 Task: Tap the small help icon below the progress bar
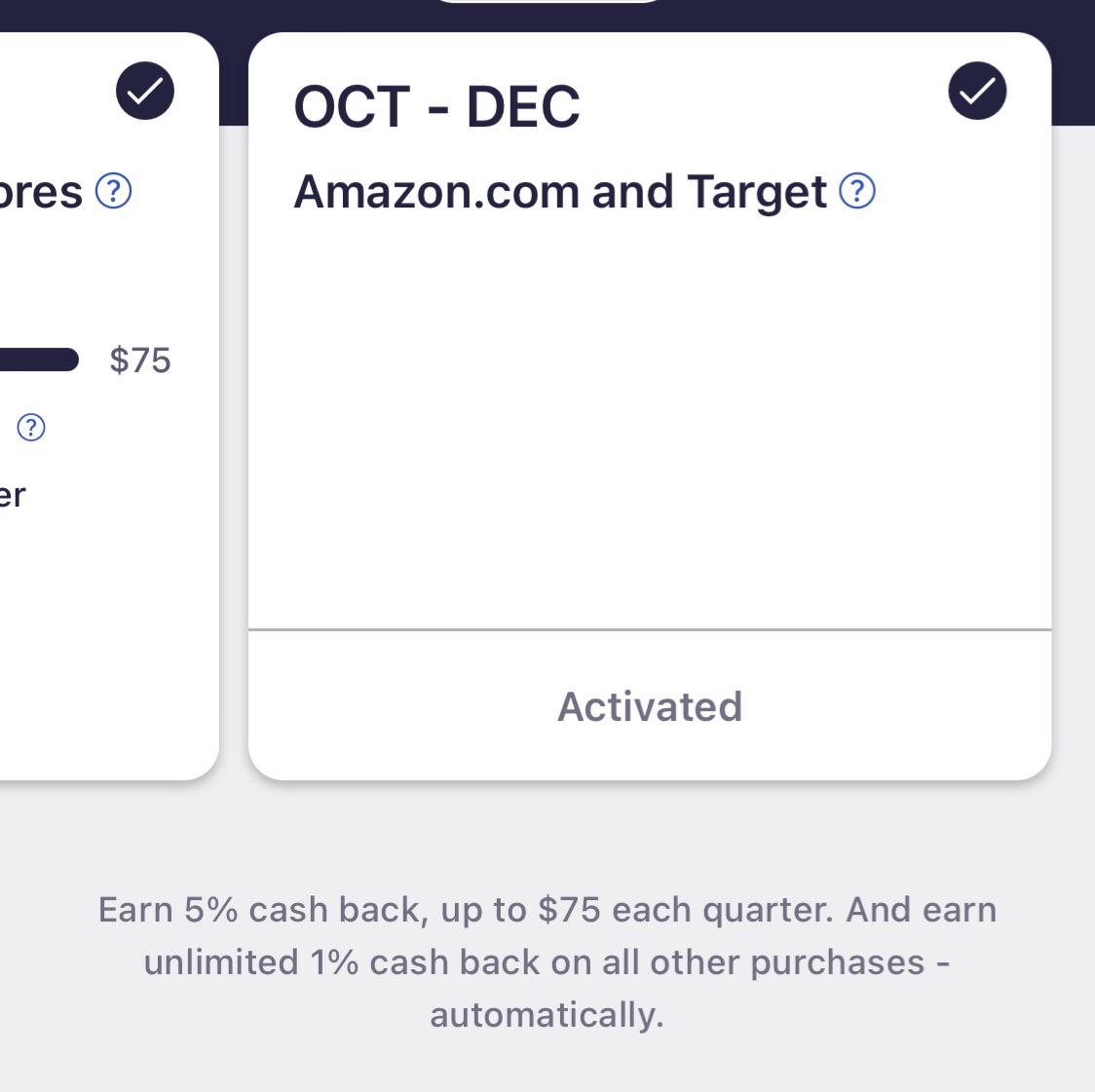[x=31, y=428]
